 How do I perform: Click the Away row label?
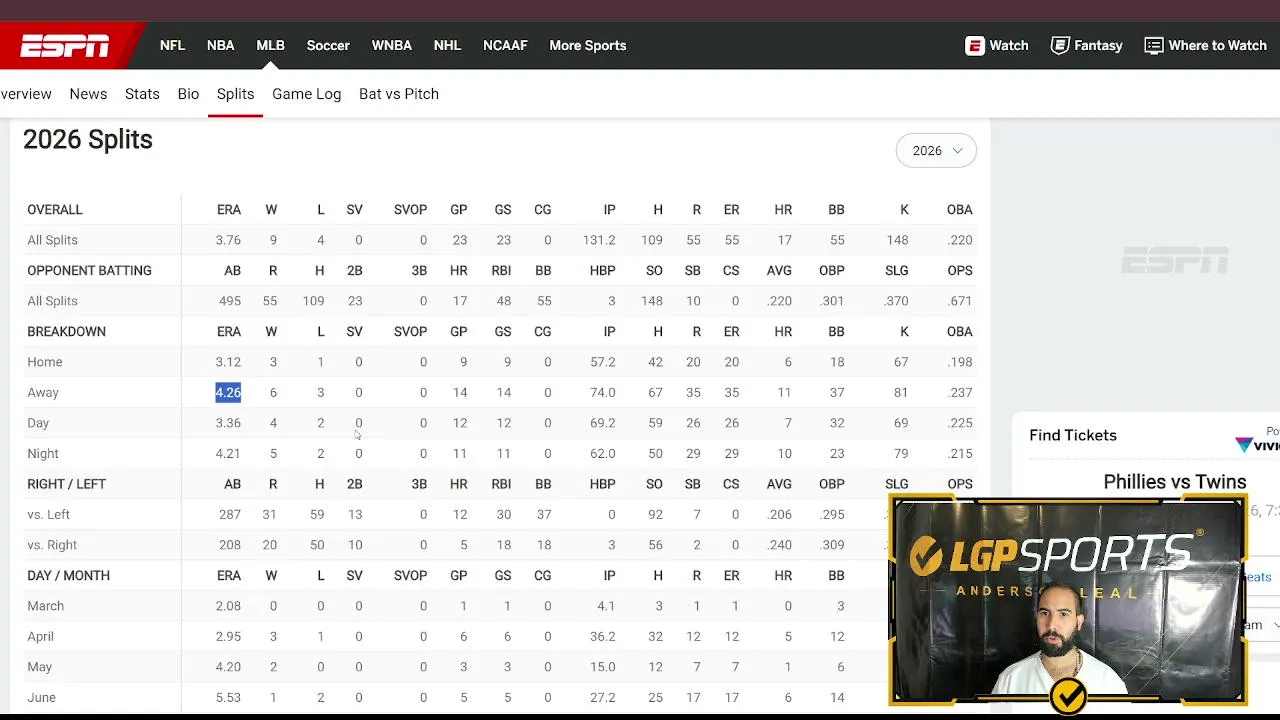(43, 393)
